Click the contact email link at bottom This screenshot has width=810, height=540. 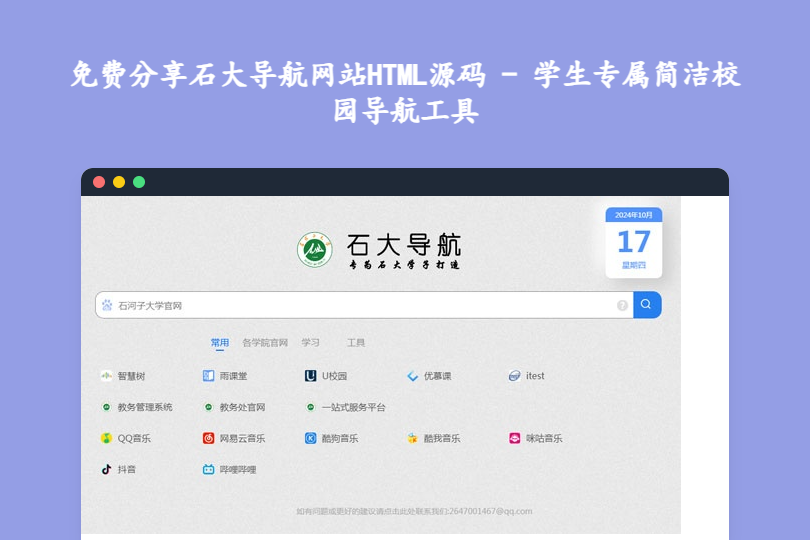[x=414, y=511]
